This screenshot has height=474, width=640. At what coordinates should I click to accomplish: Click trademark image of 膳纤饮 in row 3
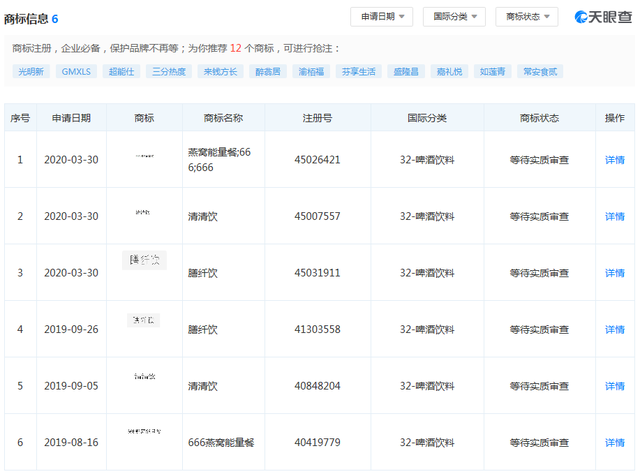pos(144,261)
